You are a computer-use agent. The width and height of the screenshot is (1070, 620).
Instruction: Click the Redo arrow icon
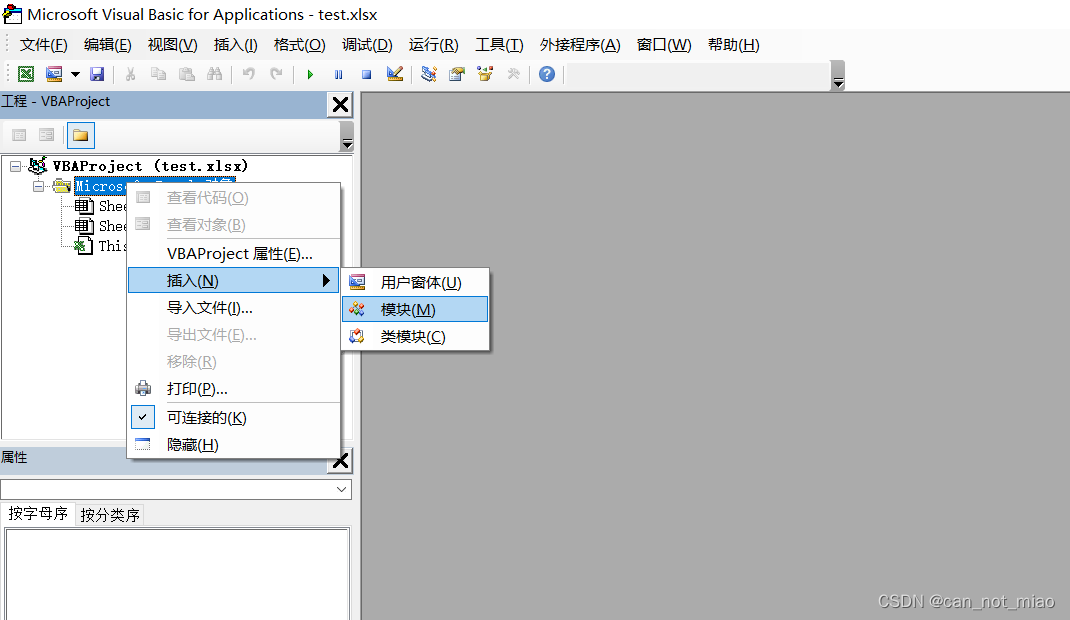tap(276, 74)
